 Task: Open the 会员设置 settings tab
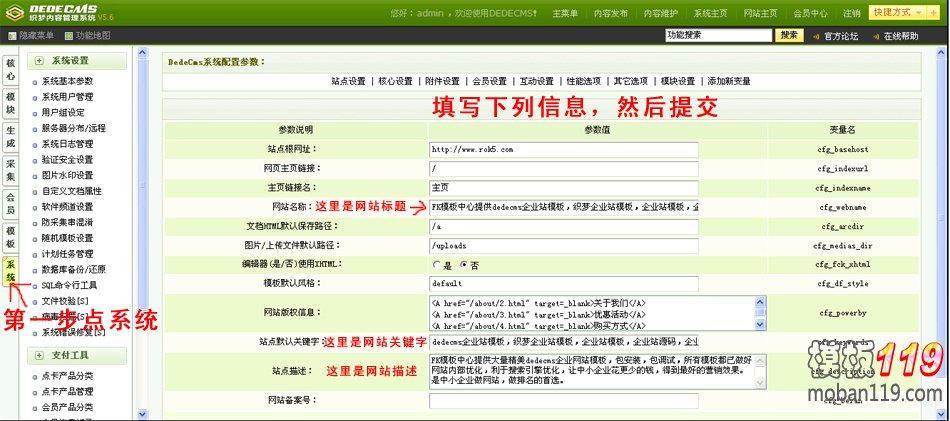(x=490, y=81)
